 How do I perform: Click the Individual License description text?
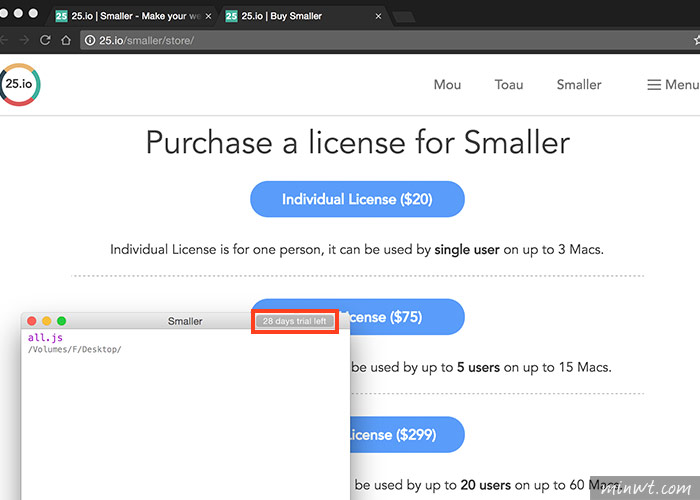pos(357,249)
